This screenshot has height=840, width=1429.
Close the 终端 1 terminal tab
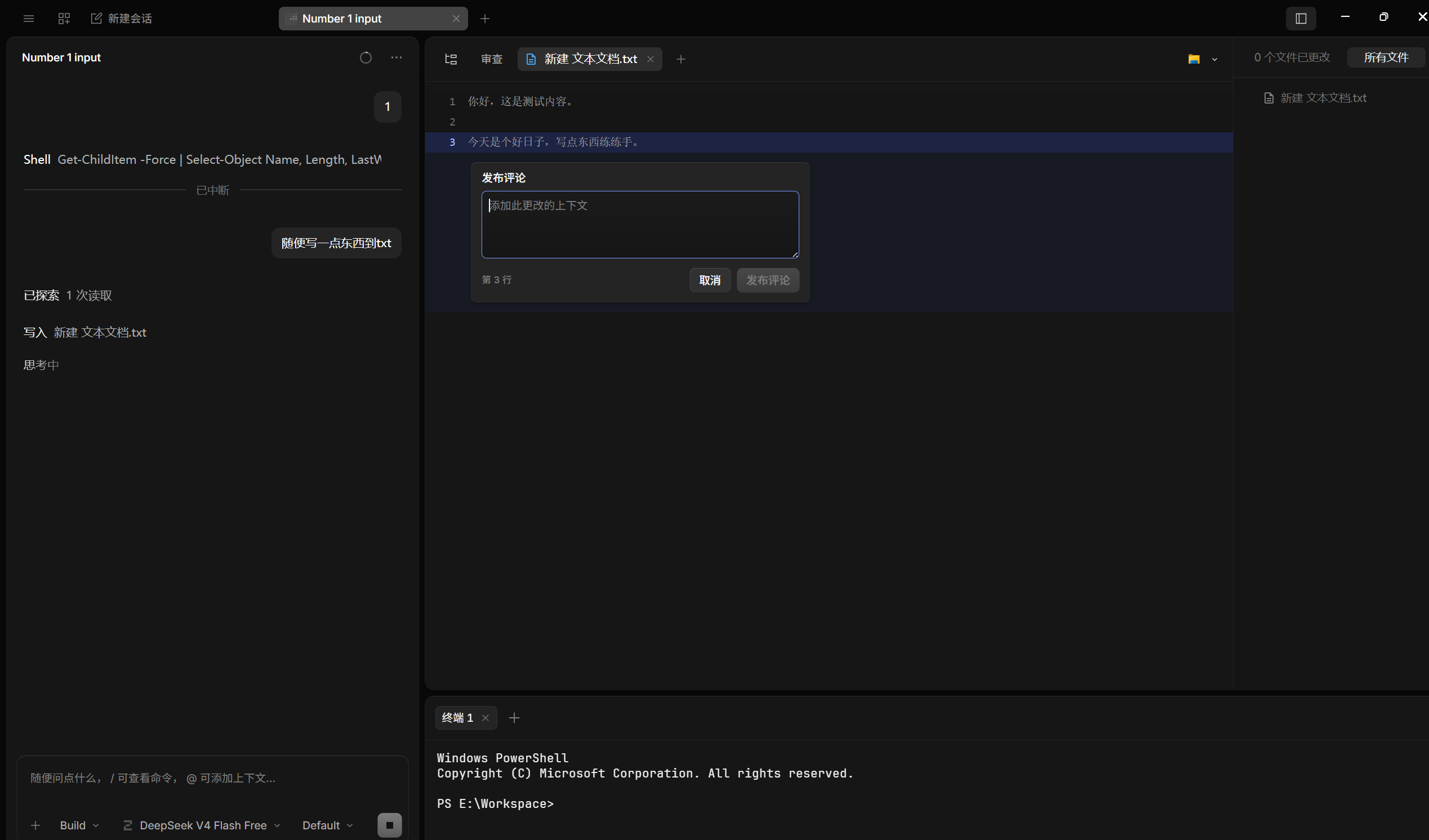[486, 718]
